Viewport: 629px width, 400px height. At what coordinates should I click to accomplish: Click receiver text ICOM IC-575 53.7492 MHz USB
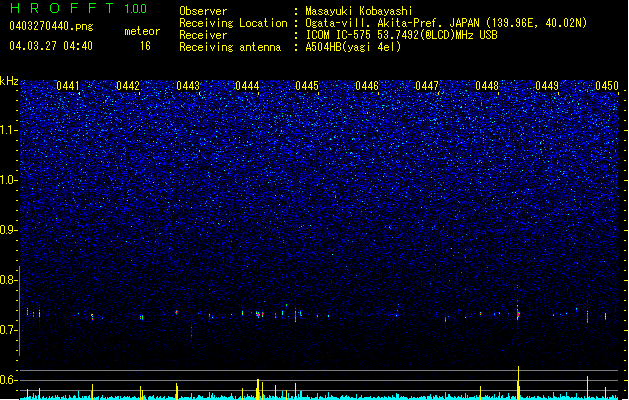click(x=401, y=35)
